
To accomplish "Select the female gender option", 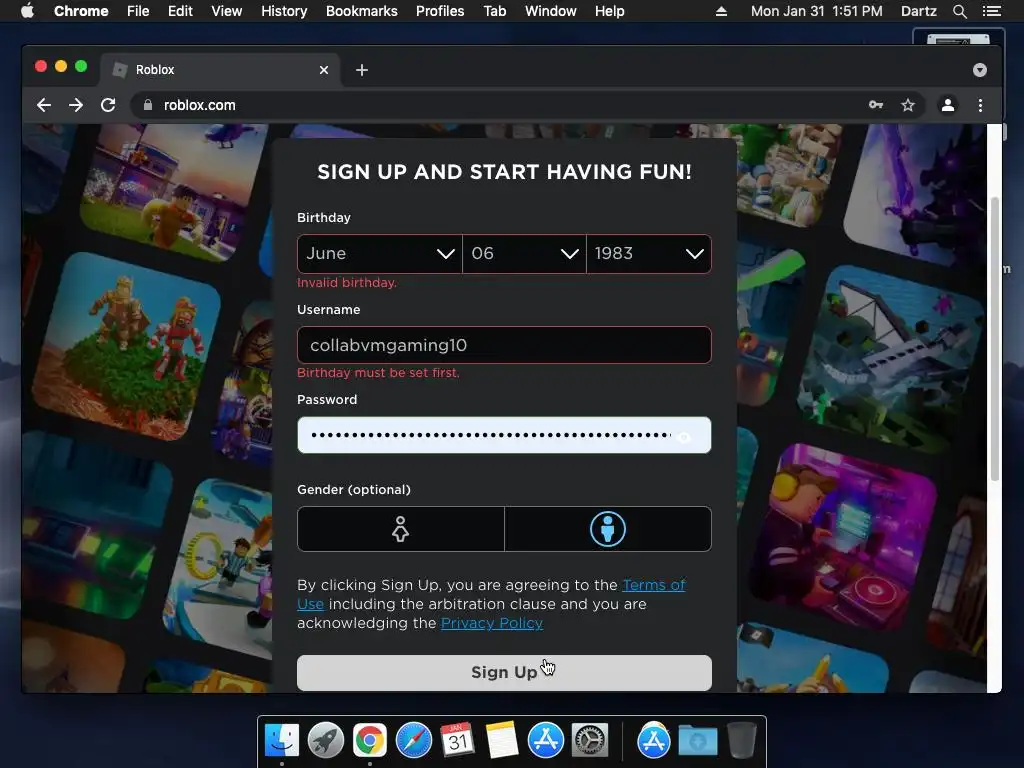I will pos(400,529).
